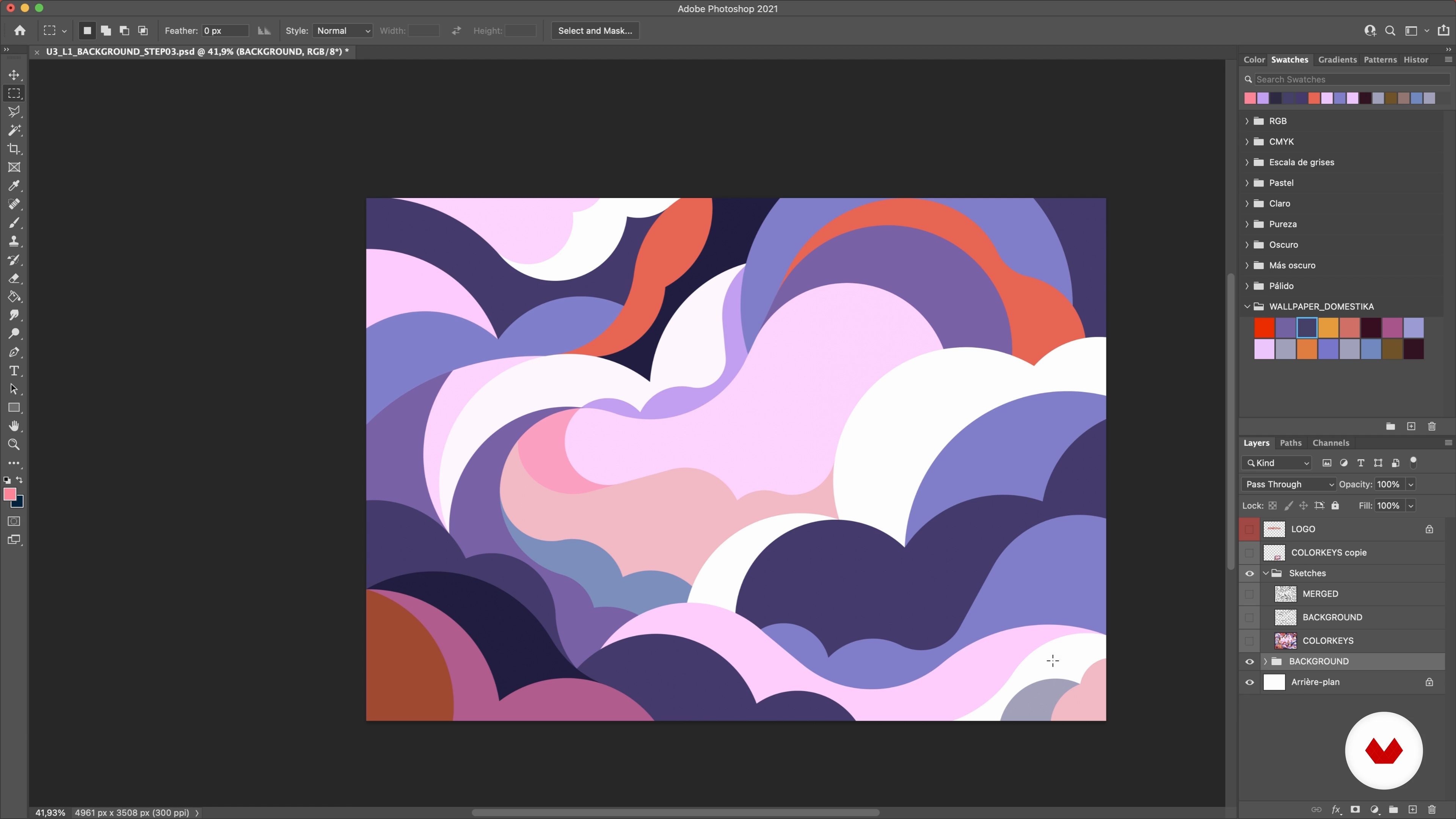The height and width of the screenshot is (819, 1456).
Task: Click the Select and Mask button
Action: click(595, 30)
